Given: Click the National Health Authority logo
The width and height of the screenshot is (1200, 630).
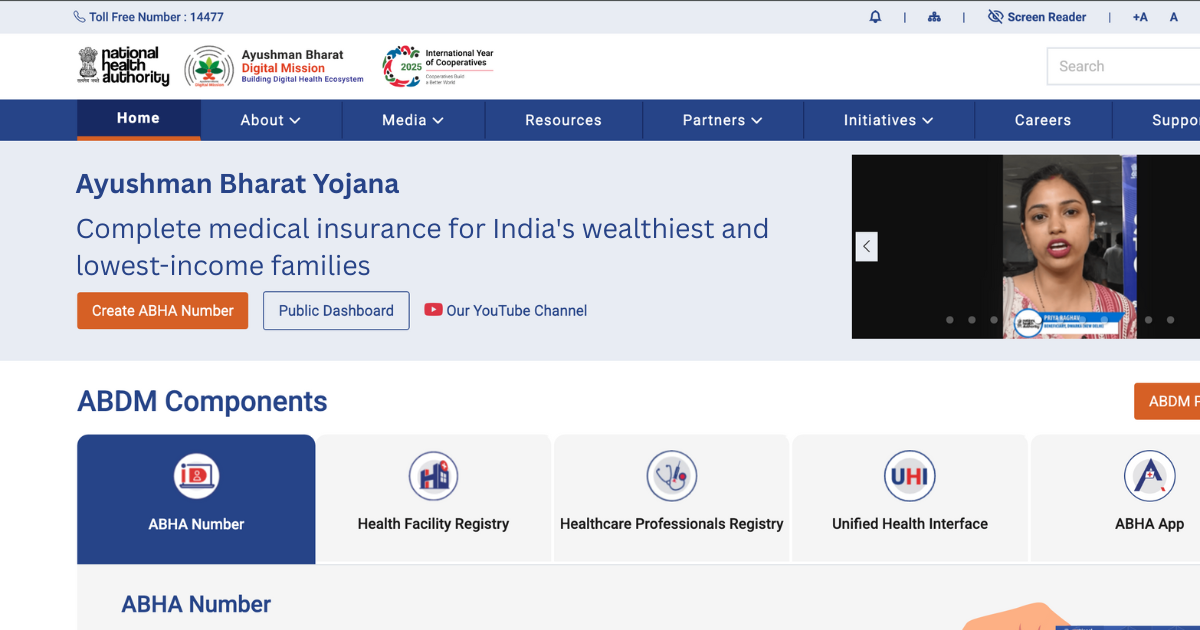Looking at the screenshot, I should [x=124, y=66].
